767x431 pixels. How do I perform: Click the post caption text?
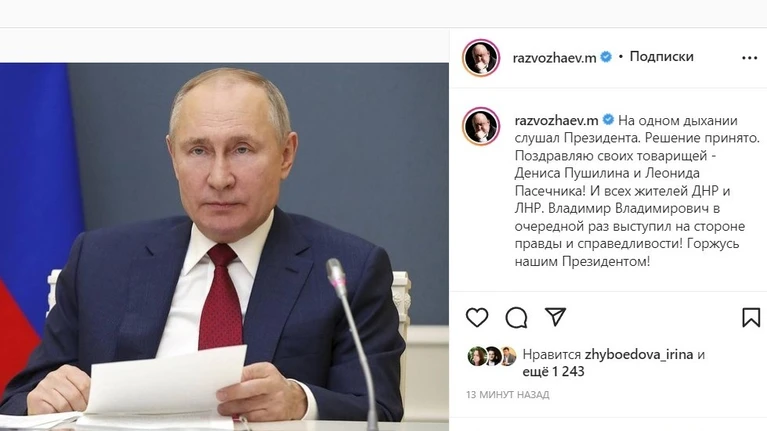tap(637, 191)
